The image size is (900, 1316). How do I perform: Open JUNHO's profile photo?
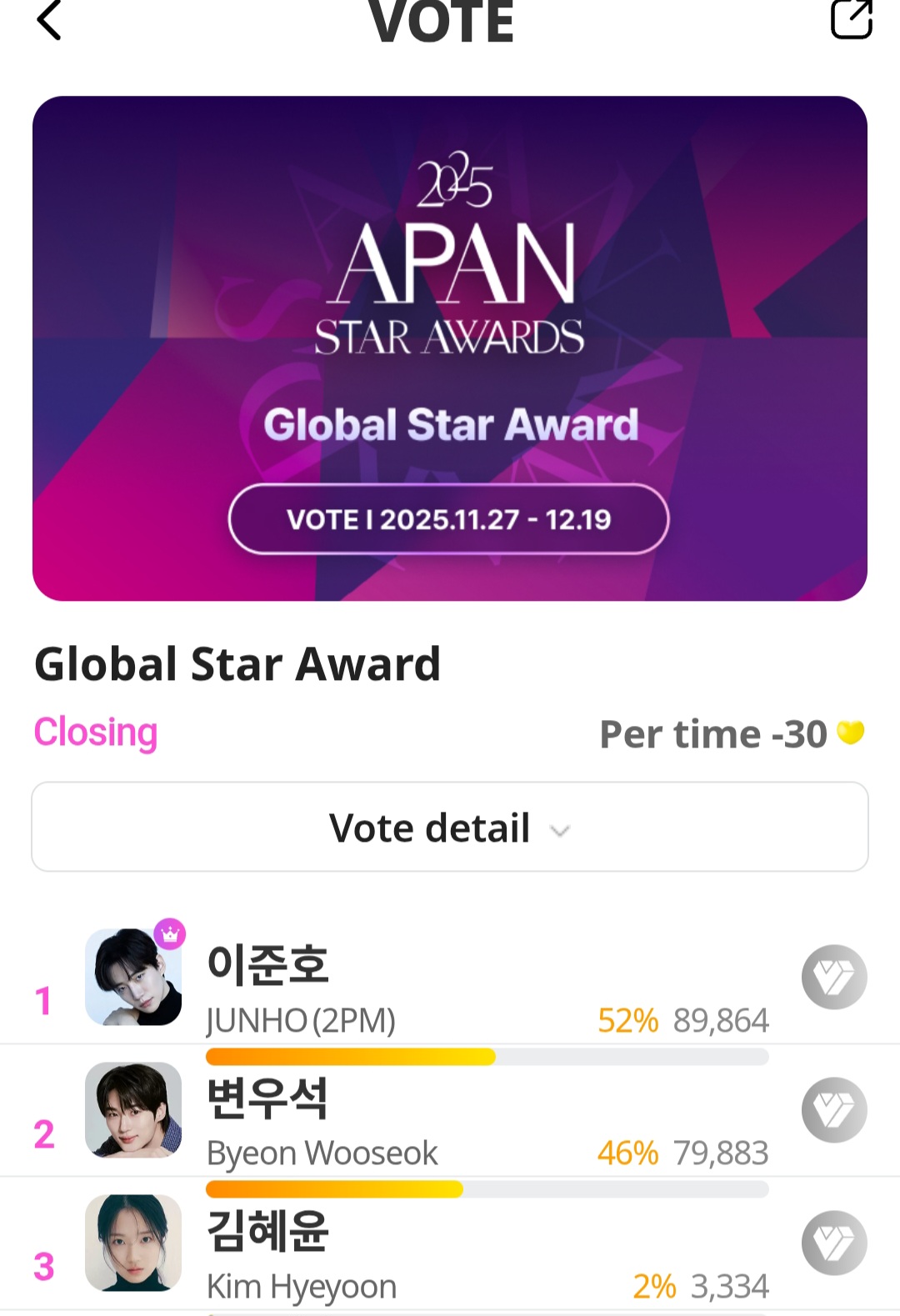pos(133,977)
